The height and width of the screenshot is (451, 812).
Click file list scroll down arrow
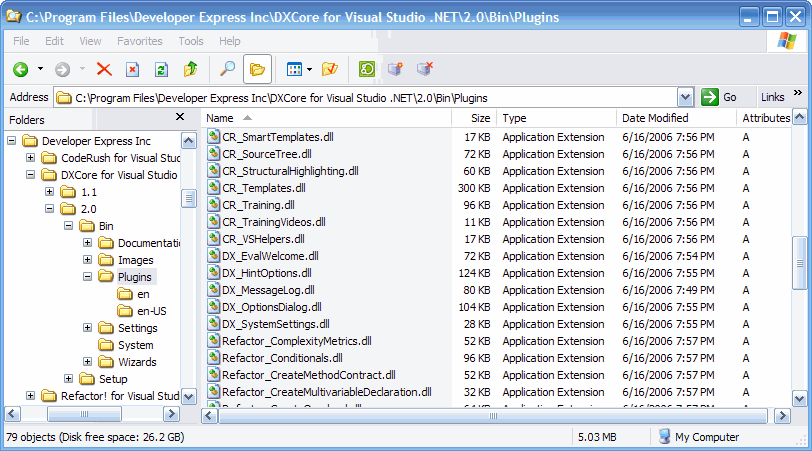coord(800,398)
